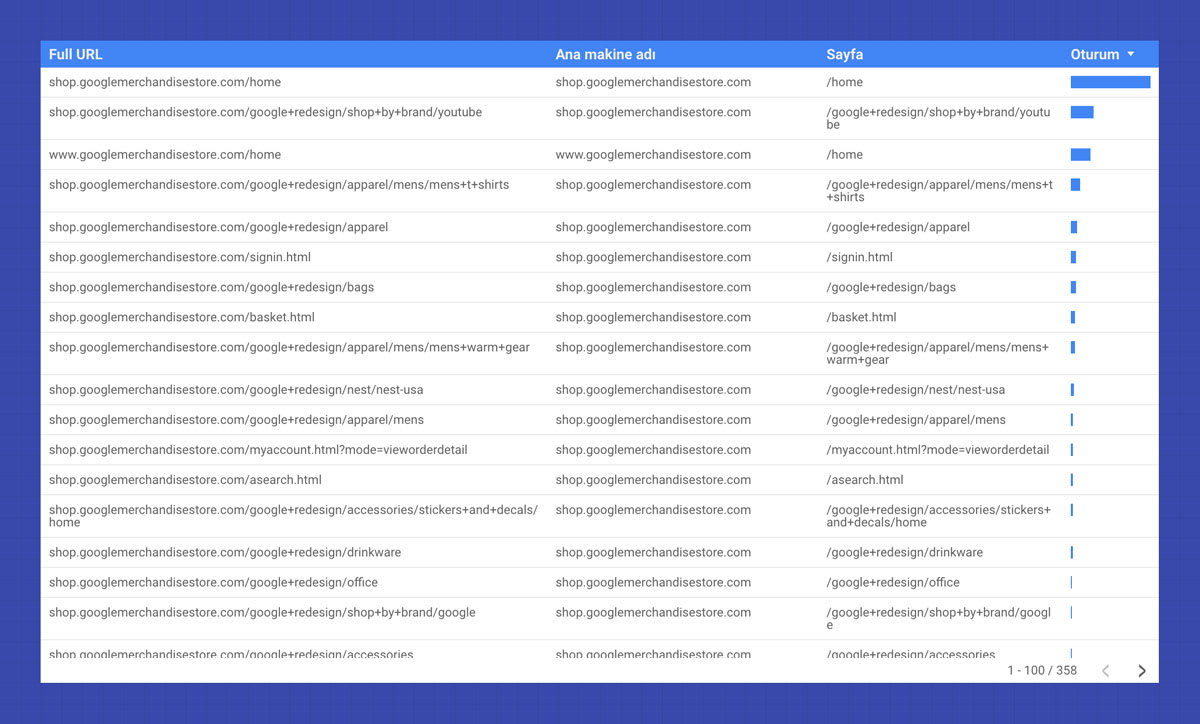The image size is (1200, 724).
Task: Select Full URL ending google+redesign/apparel
Action: click(218, 227)
